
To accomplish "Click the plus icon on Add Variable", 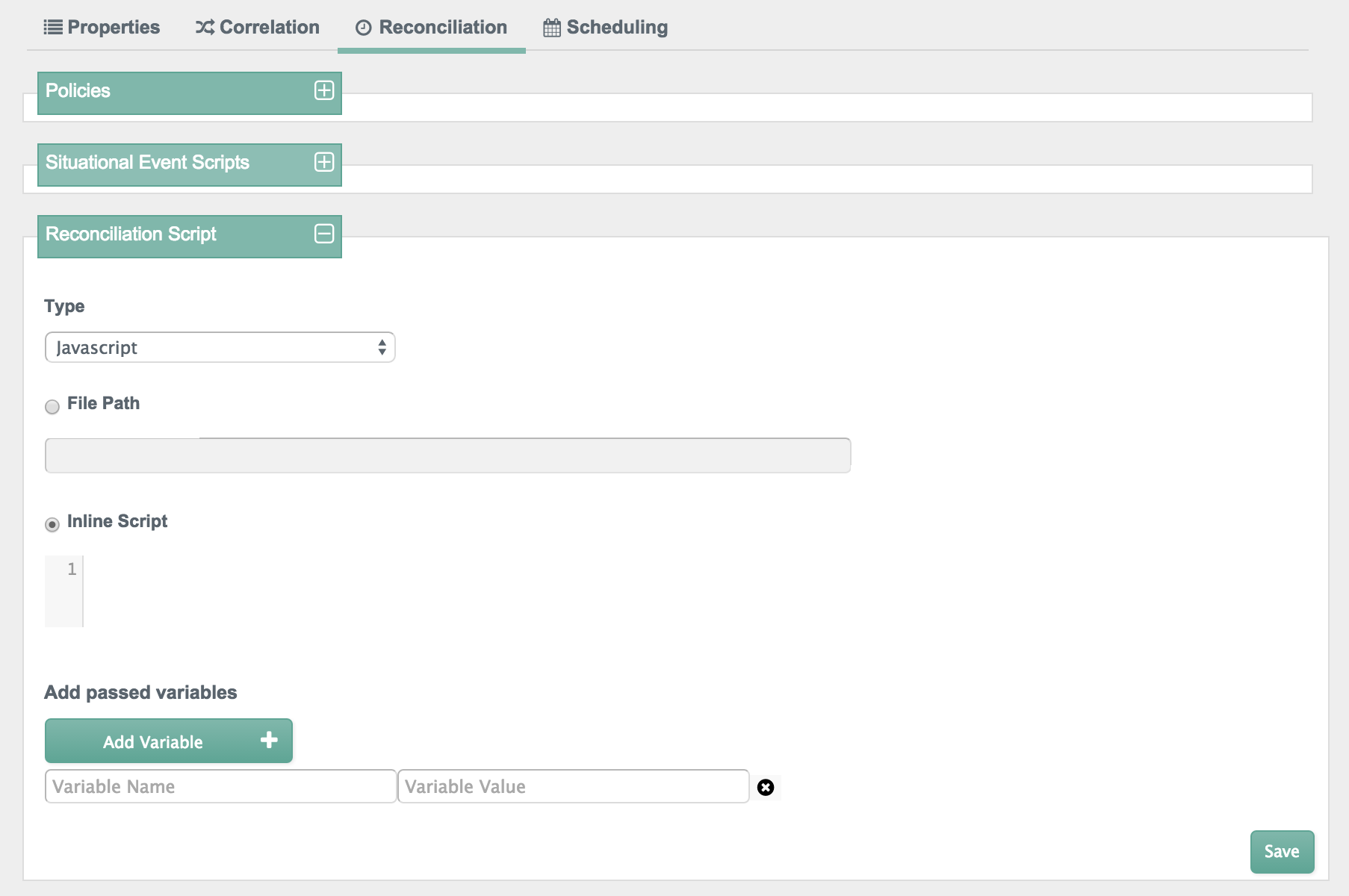I will pyautogui.click(x=269, y=740).
